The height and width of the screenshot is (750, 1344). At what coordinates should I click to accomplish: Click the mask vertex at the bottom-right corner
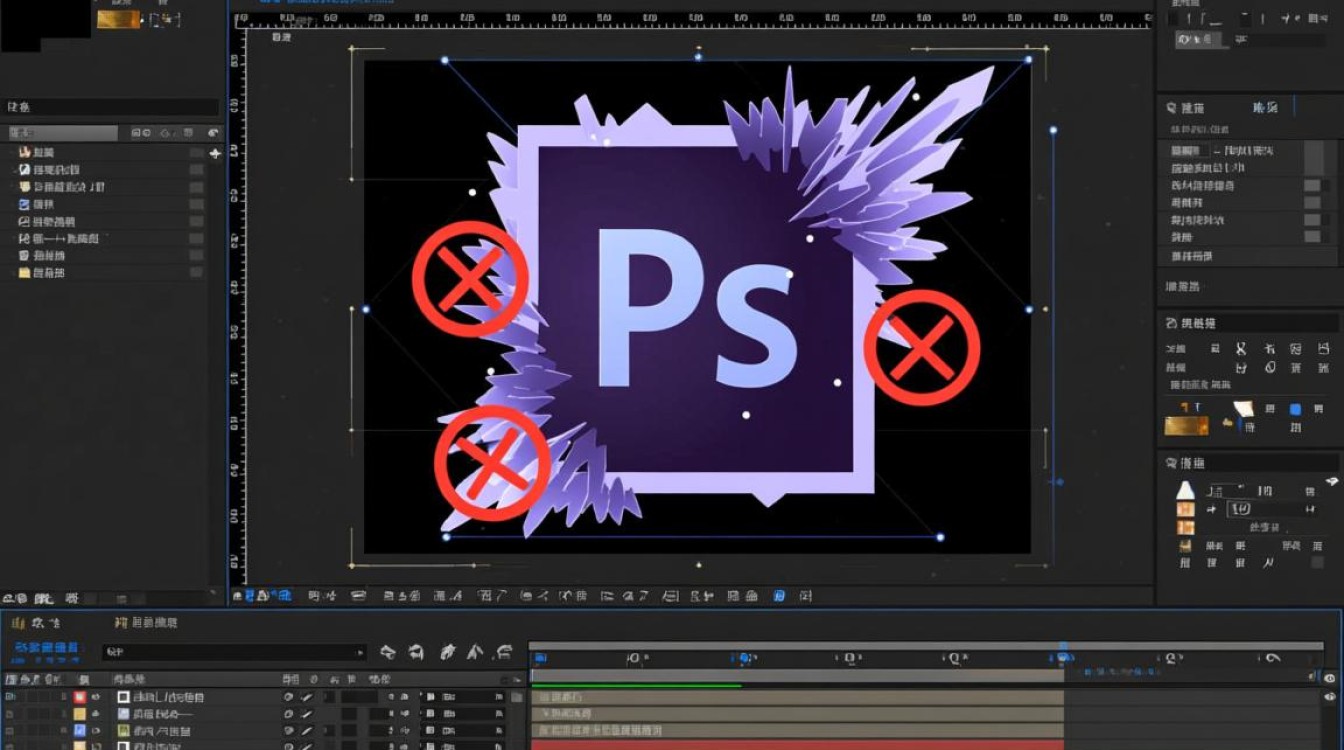(x=940, y=537)
